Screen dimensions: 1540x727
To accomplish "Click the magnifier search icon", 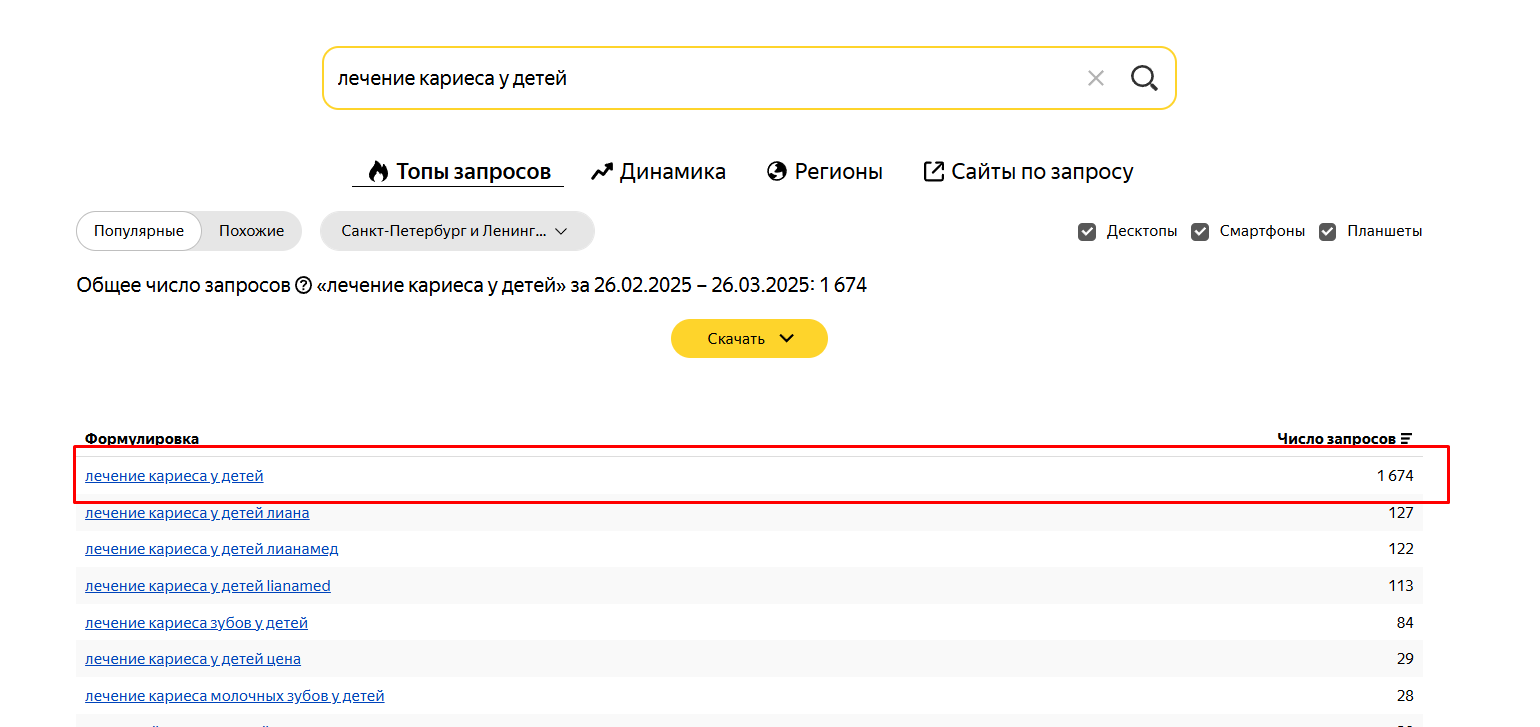I will tap(1143, 77).
